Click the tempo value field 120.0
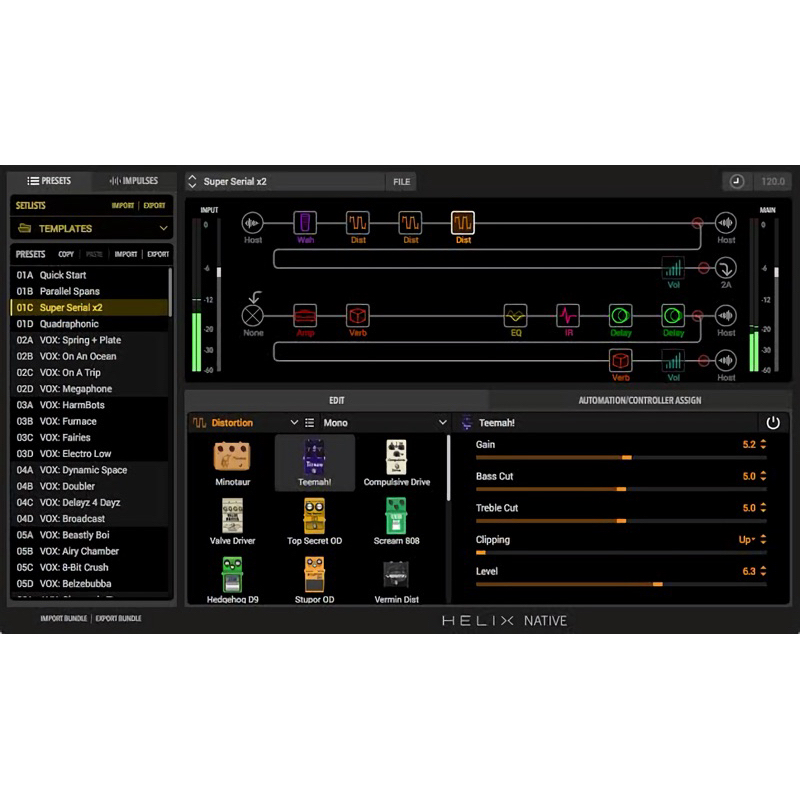This screenshot has width=800, height=800. [x=772, y=182]
